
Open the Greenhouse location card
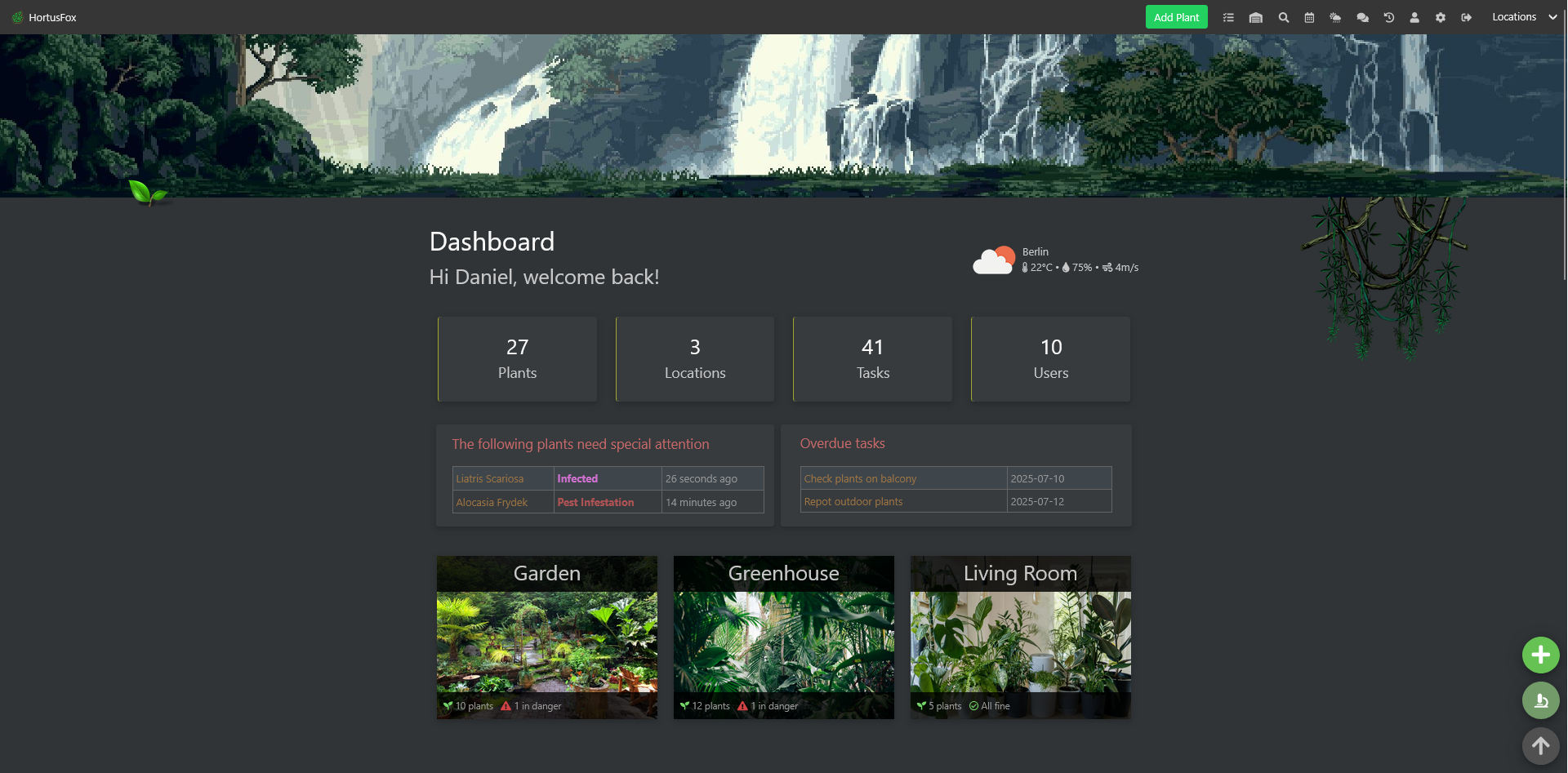[783, 637]
